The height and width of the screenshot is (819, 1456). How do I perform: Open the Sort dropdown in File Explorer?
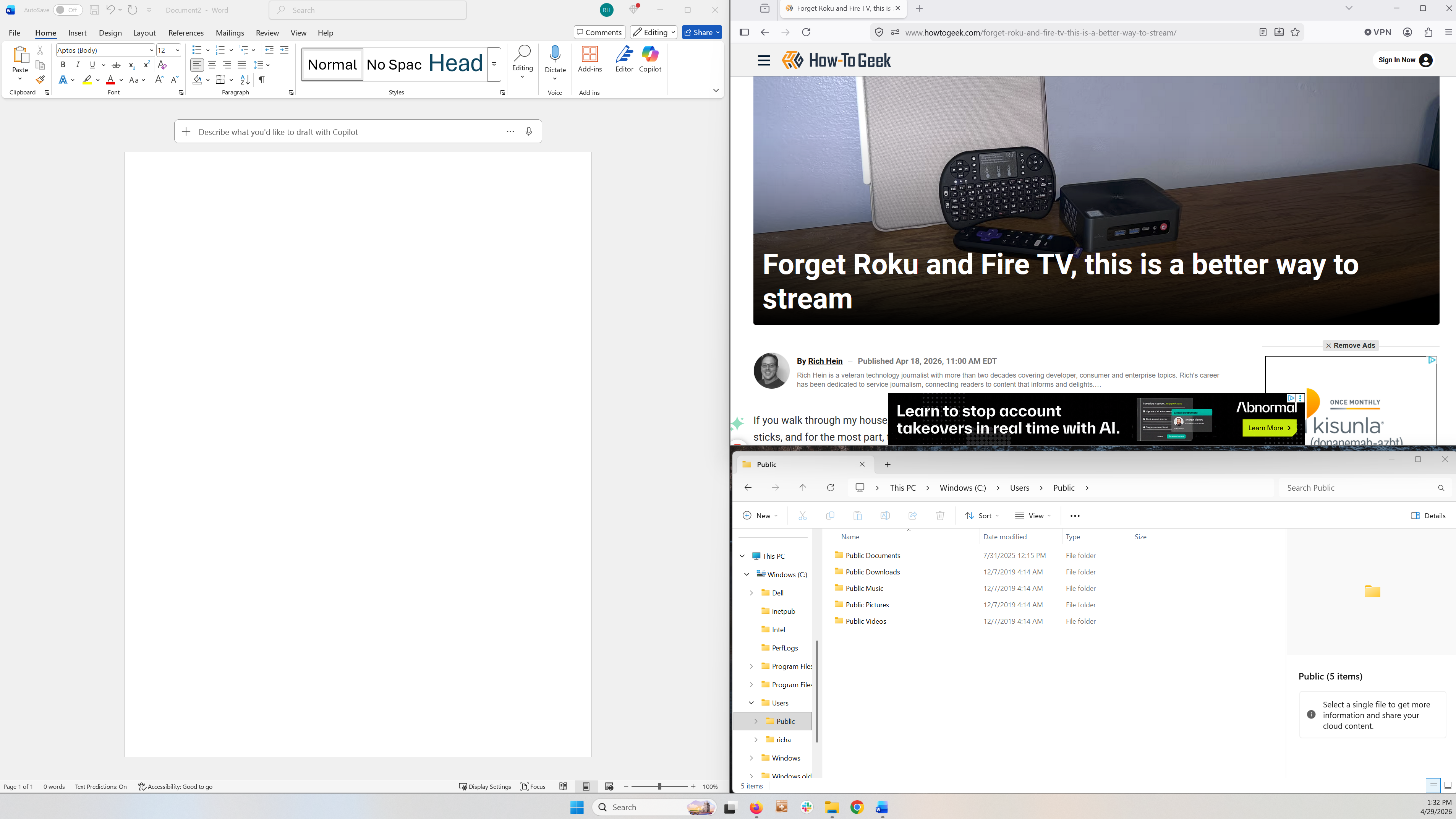(x=982, y=516)
